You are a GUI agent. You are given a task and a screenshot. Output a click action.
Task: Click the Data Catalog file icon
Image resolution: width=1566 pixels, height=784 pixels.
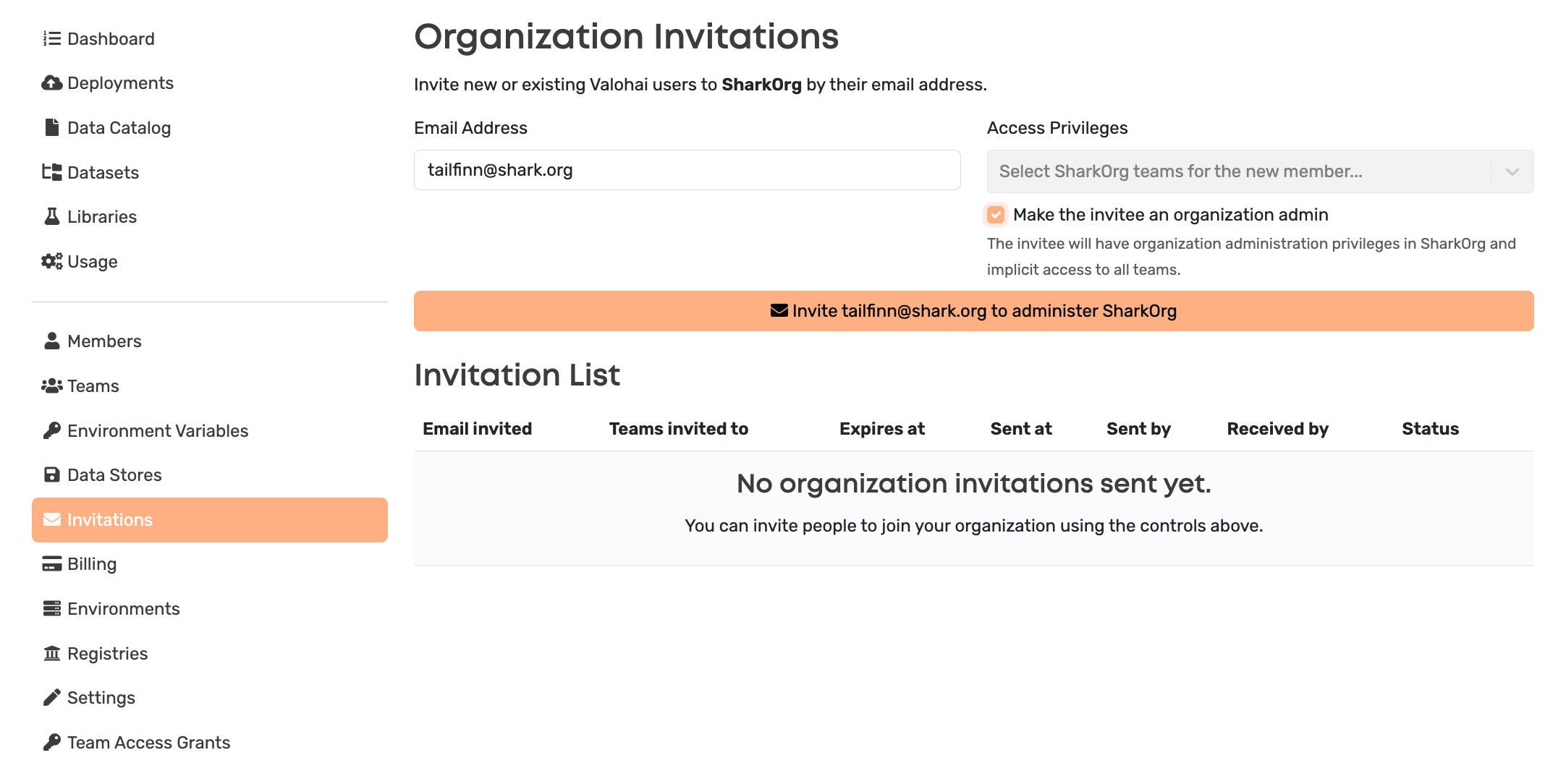[x=51, y=128]
